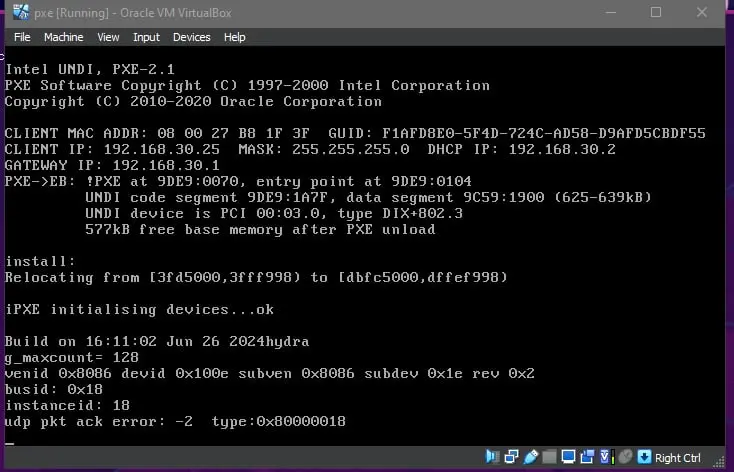Viewport: 734px width, 472px height.
Task: Open the Machine menu
Action: point(64,37)
